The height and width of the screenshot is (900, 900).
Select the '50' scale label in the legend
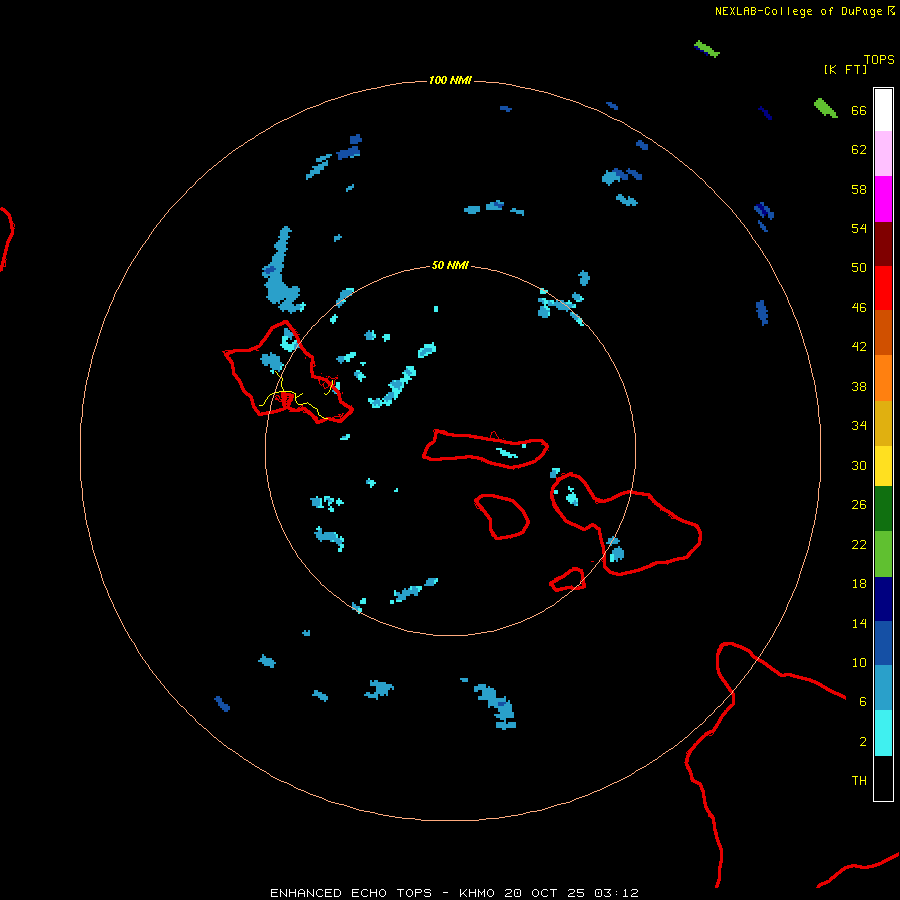point(859,267)
